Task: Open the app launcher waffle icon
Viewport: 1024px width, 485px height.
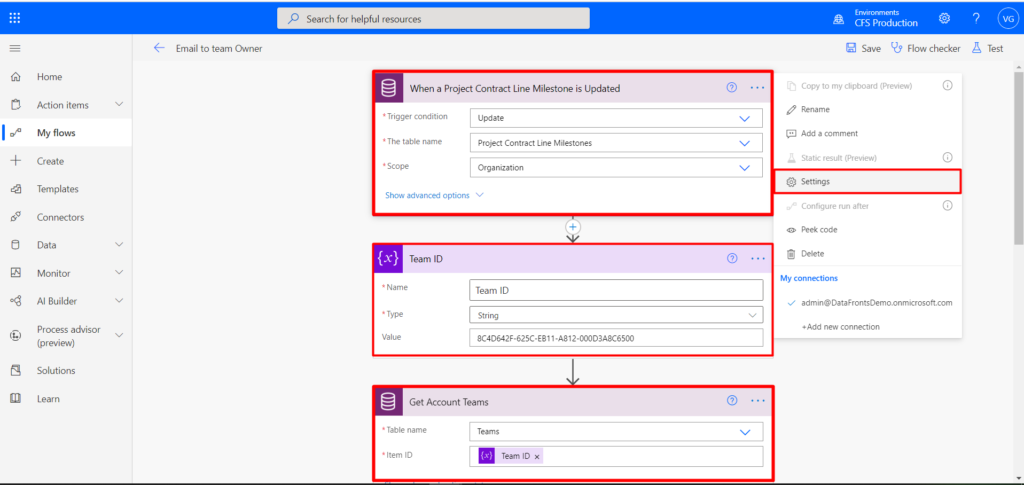Action: 14,18
